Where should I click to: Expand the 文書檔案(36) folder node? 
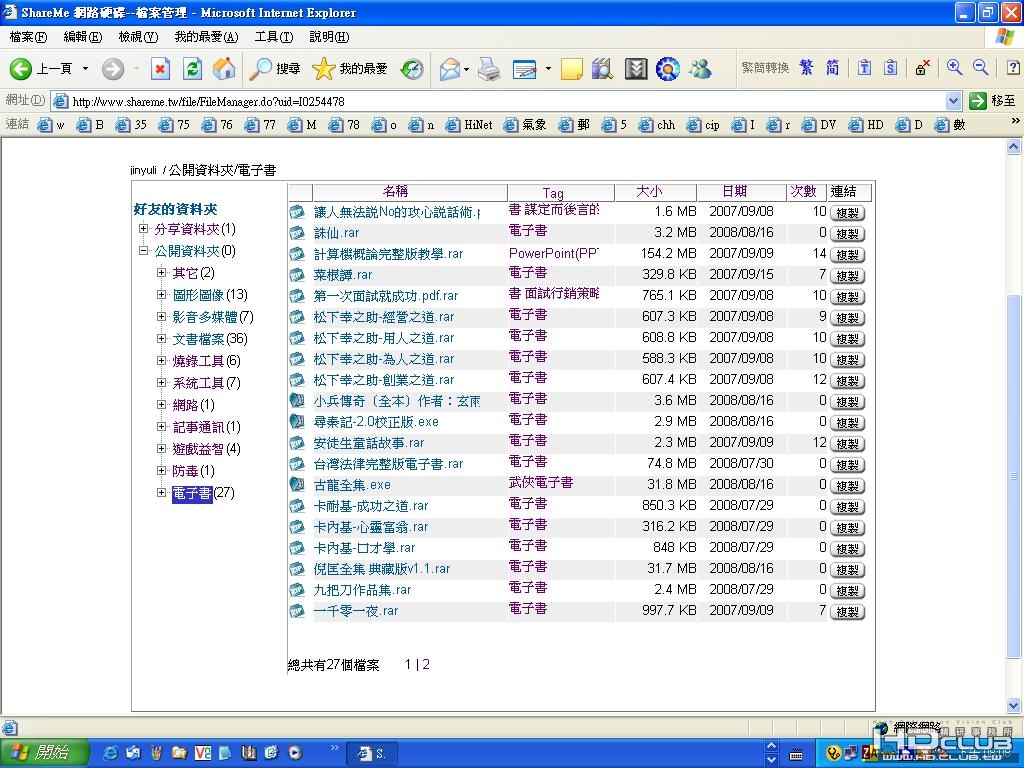point(161,338)
